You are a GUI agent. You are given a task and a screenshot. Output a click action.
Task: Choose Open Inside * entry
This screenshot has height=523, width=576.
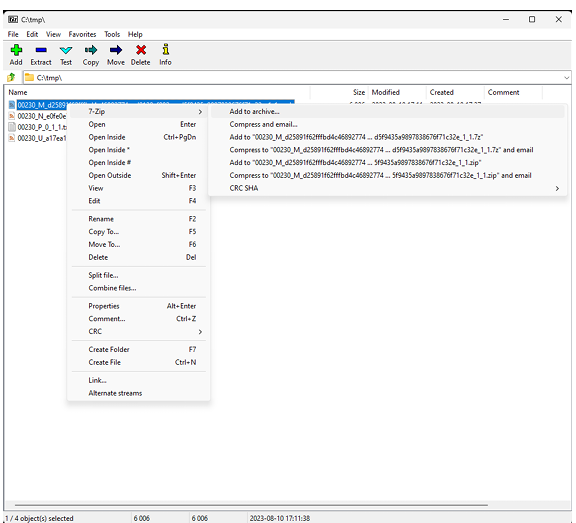click(x=139, y=150)
